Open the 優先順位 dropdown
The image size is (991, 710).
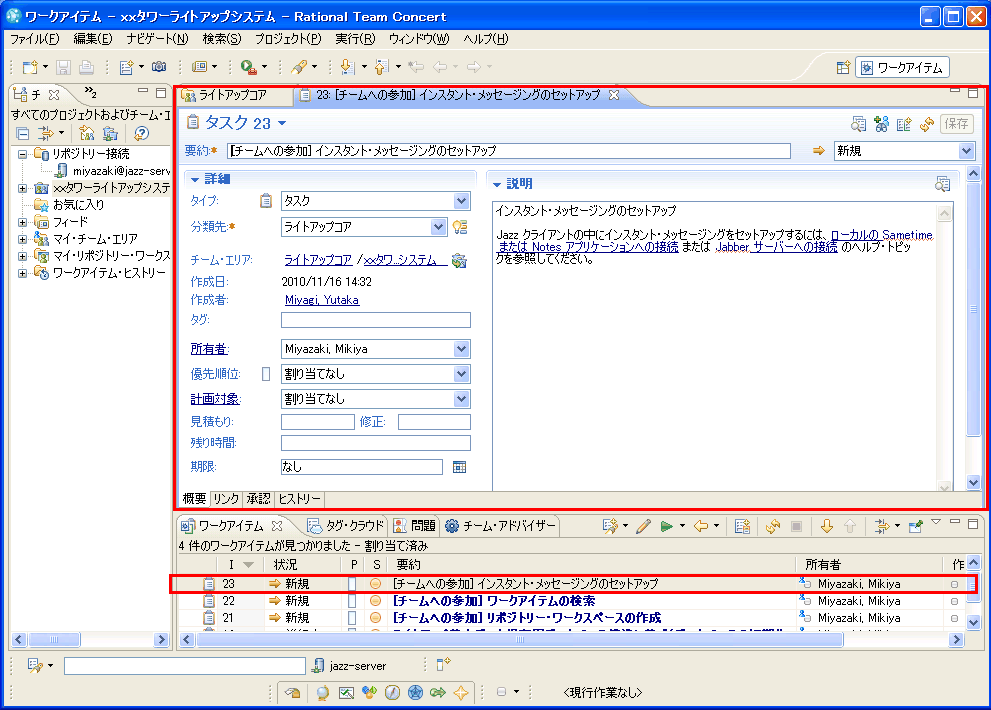461,374
